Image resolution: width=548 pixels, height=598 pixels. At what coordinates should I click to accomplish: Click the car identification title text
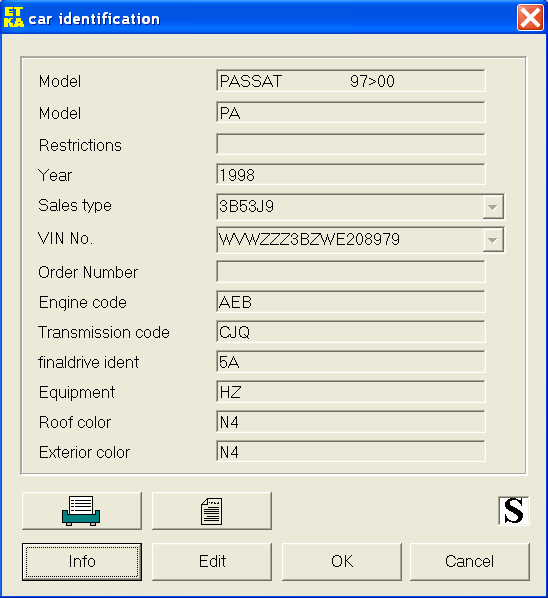click(94, 19)
